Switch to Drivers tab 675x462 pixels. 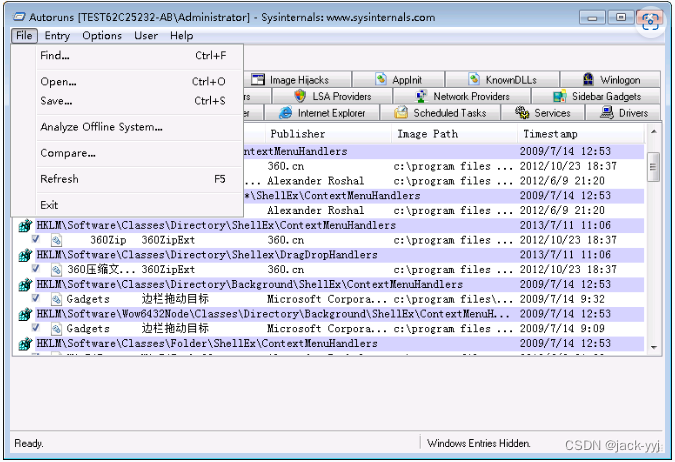click(x=623, y=113)
